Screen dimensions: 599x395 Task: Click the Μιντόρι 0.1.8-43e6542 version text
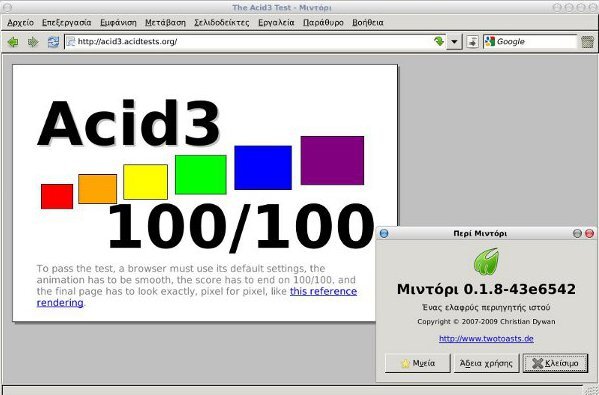[x=486, y=289]
